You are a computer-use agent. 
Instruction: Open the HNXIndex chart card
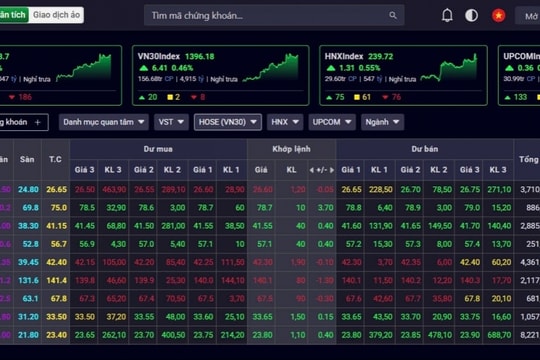tap(403, 75)
